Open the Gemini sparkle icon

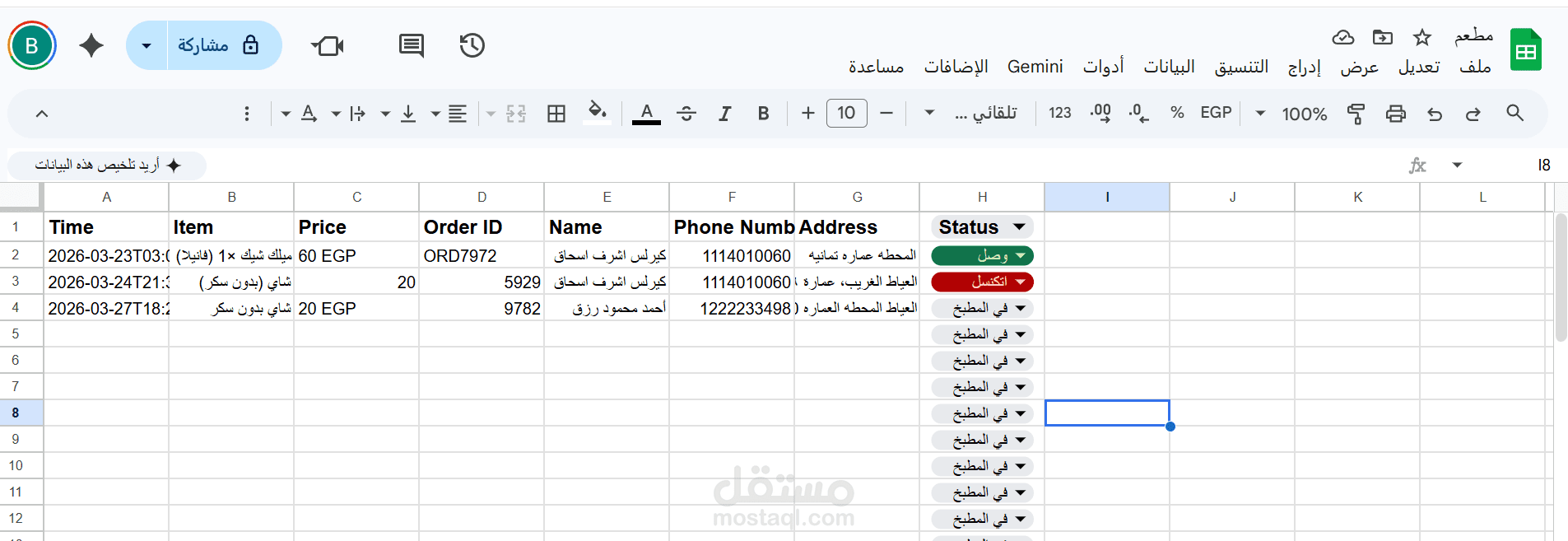pos(91,45)
